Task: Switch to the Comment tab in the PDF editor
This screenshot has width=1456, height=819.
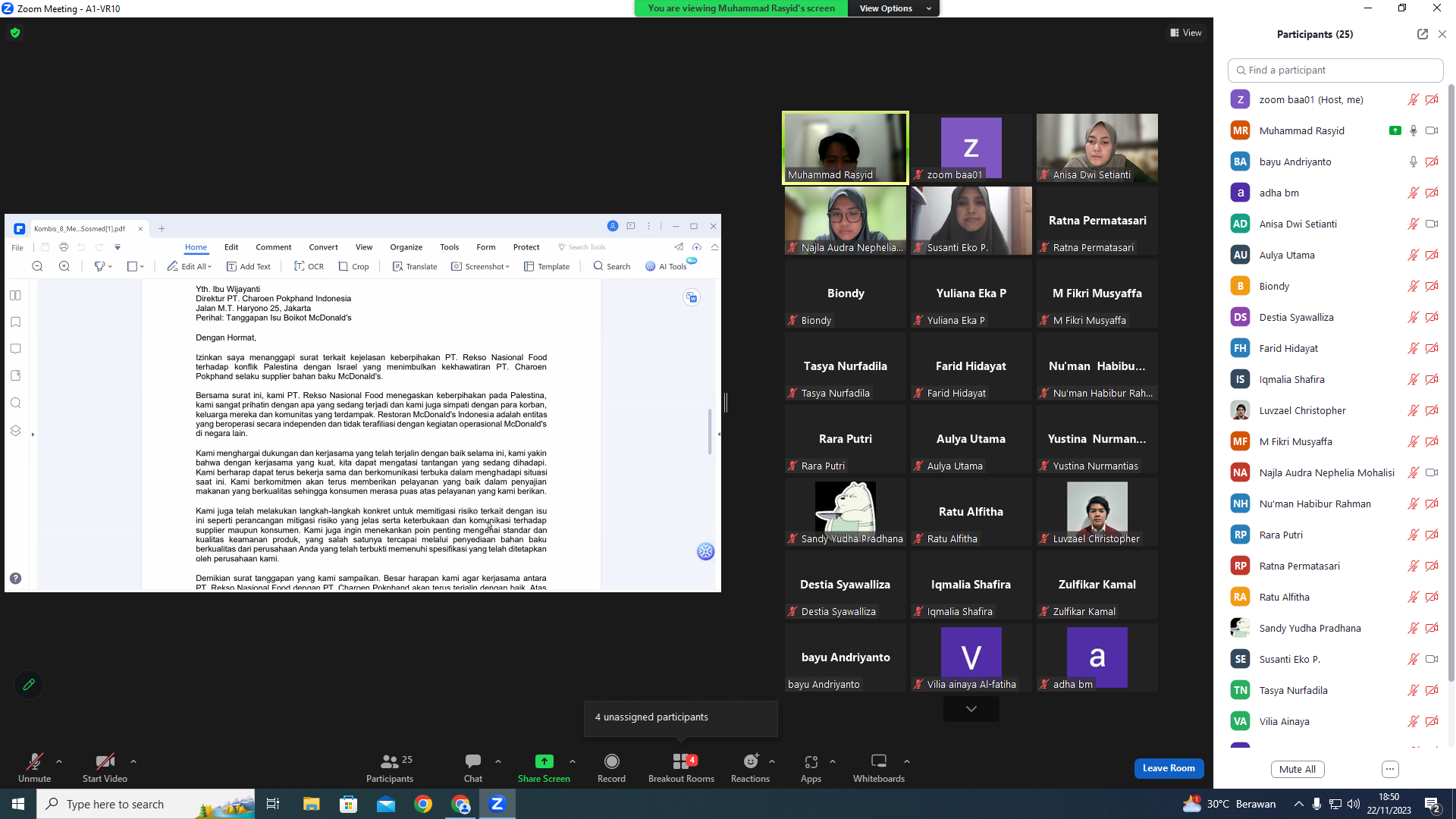Action: 274,247
